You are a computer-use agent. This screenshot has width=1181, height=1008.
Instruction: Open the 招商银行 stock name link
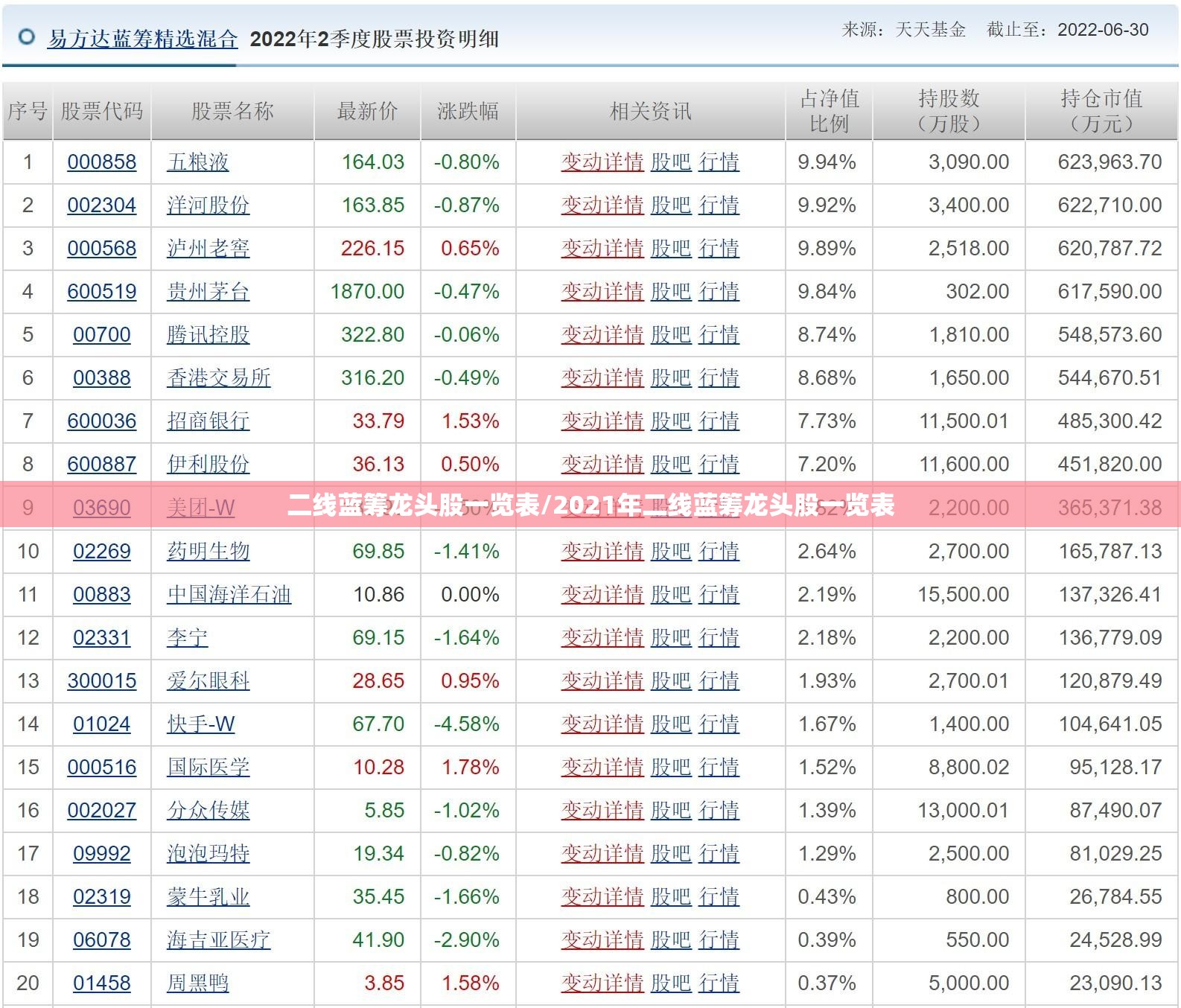pyautogui.click(x=208, y=421)
